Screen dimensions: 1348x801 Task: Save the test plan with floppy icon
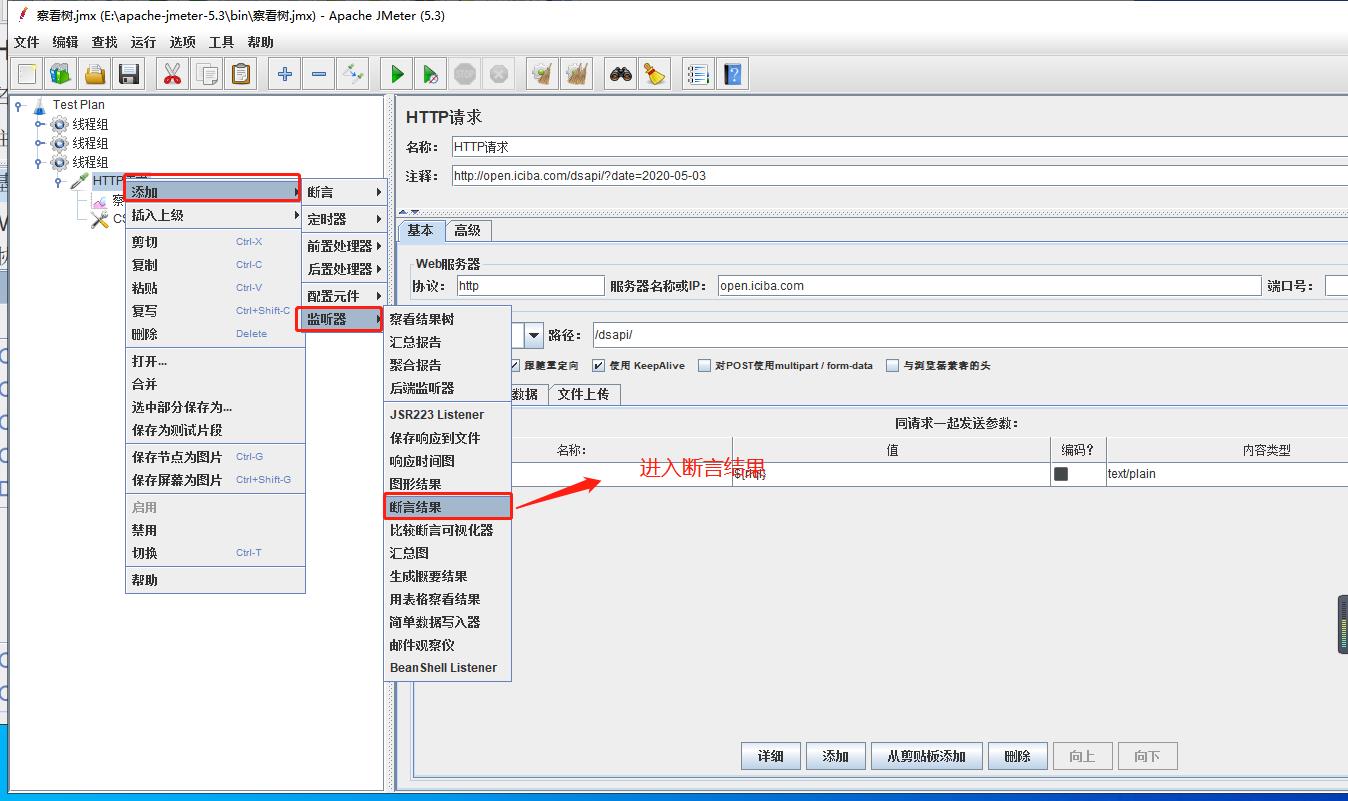click(129, 74)
